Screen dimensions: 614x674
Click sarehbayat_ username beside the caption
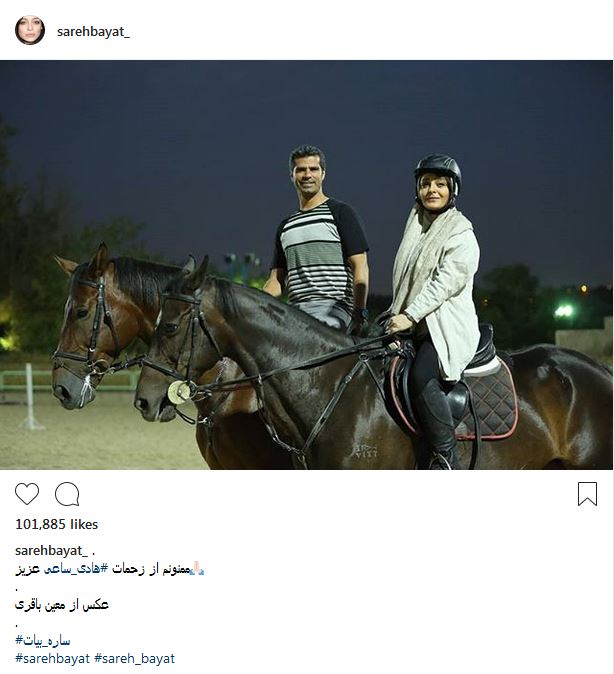point(52,551)
